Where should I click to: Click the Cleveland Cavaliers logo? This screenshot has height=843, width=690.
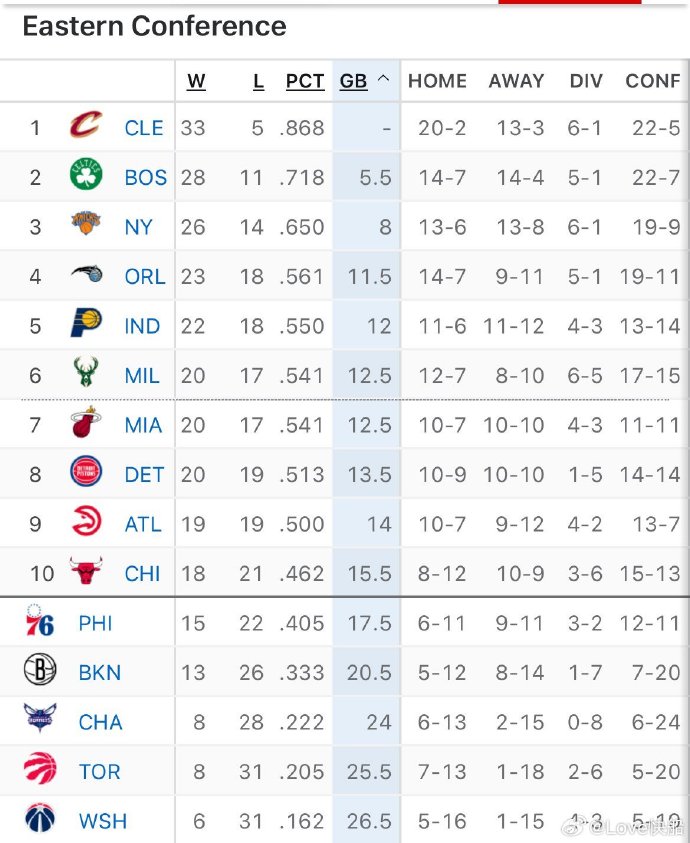tap(86, 126)
